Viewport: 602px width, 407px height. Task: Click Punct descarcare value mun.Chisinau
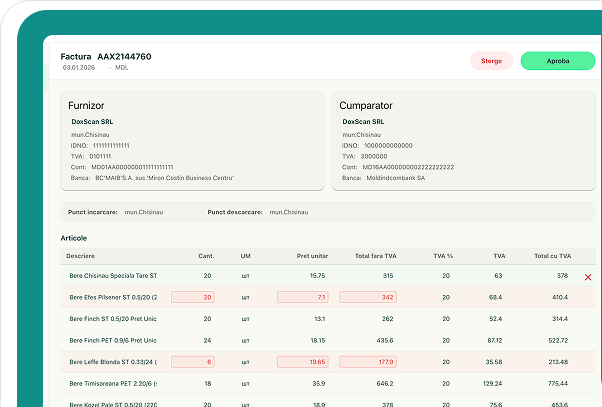[289, 212]
